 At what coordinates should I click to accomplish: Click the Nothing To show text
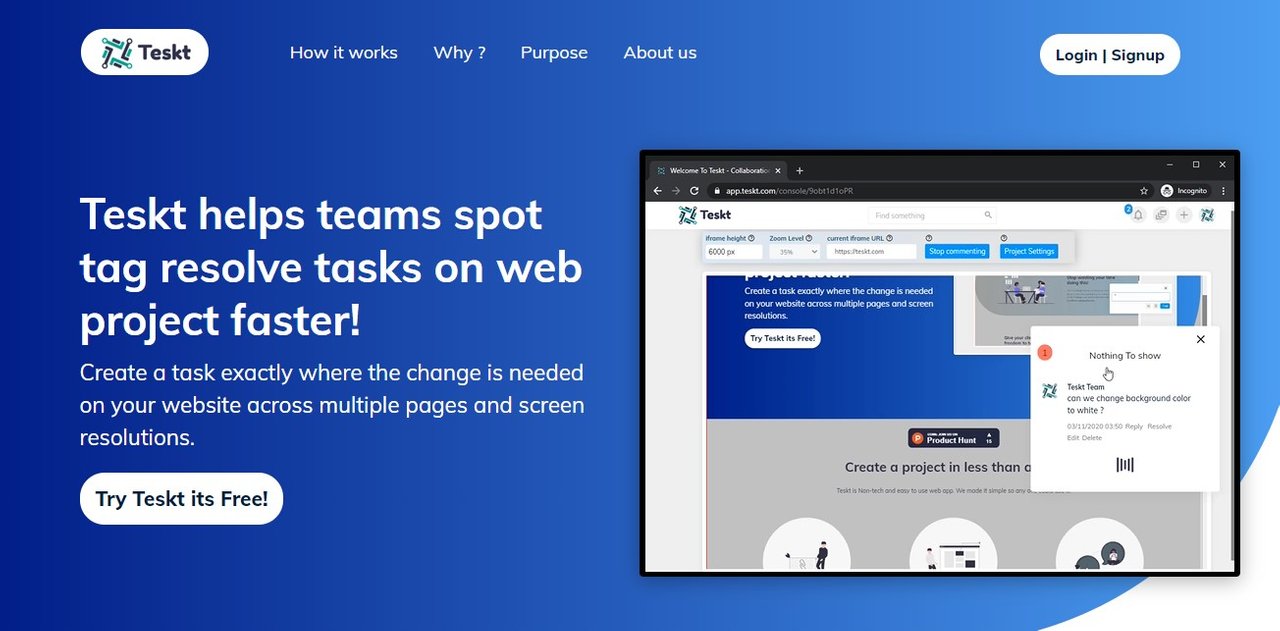point(1125,355)
